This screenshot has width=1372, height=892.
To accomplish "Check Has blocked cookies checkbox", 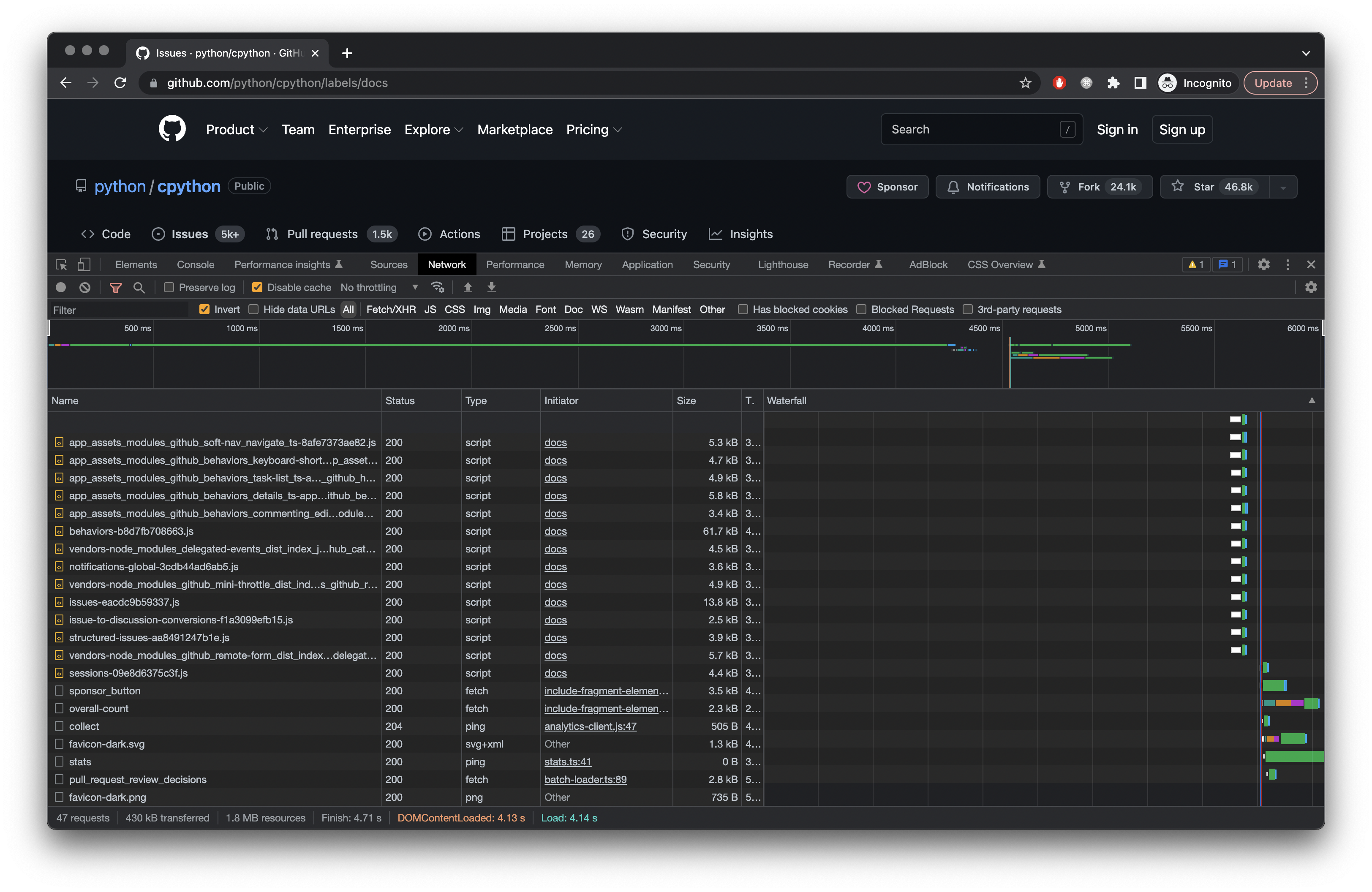I will click(x=743, y=310).
